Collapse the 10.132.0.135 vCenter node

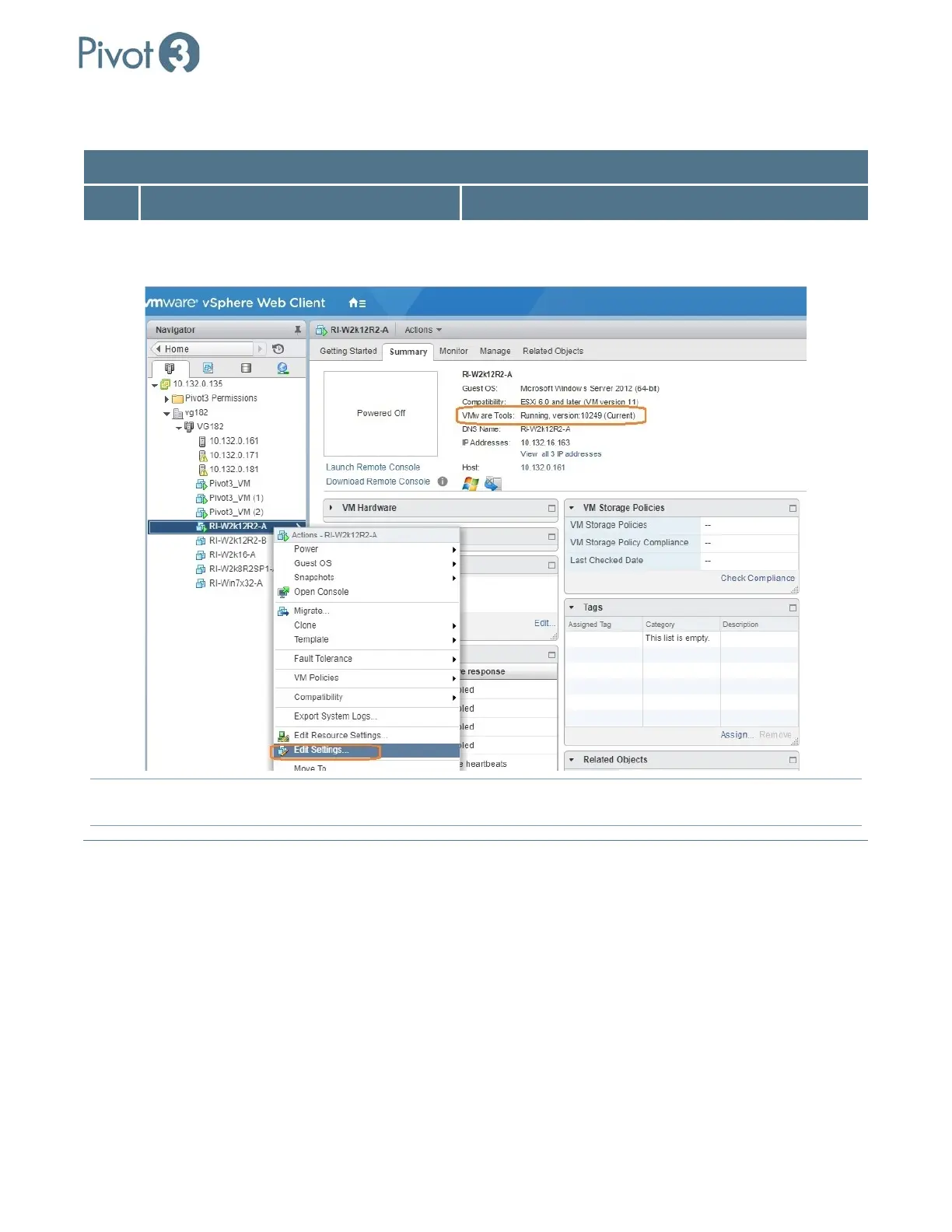pos(155,385)
